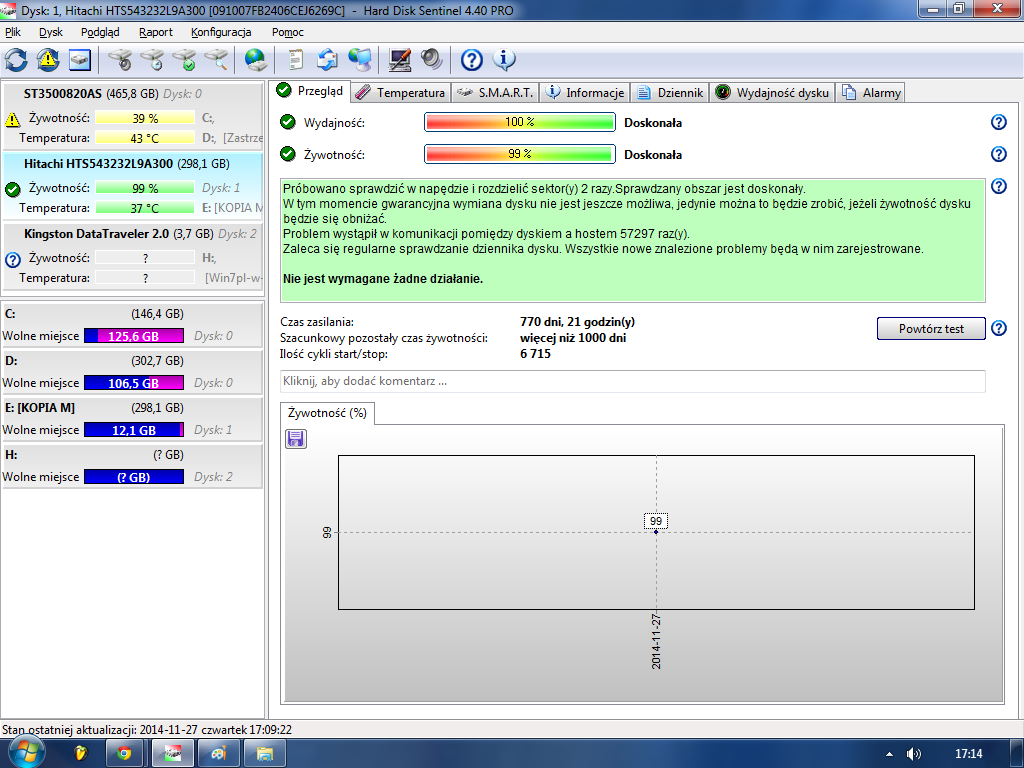
Task: Click the 99 data point on the chart
Action: tap(656, 532)
